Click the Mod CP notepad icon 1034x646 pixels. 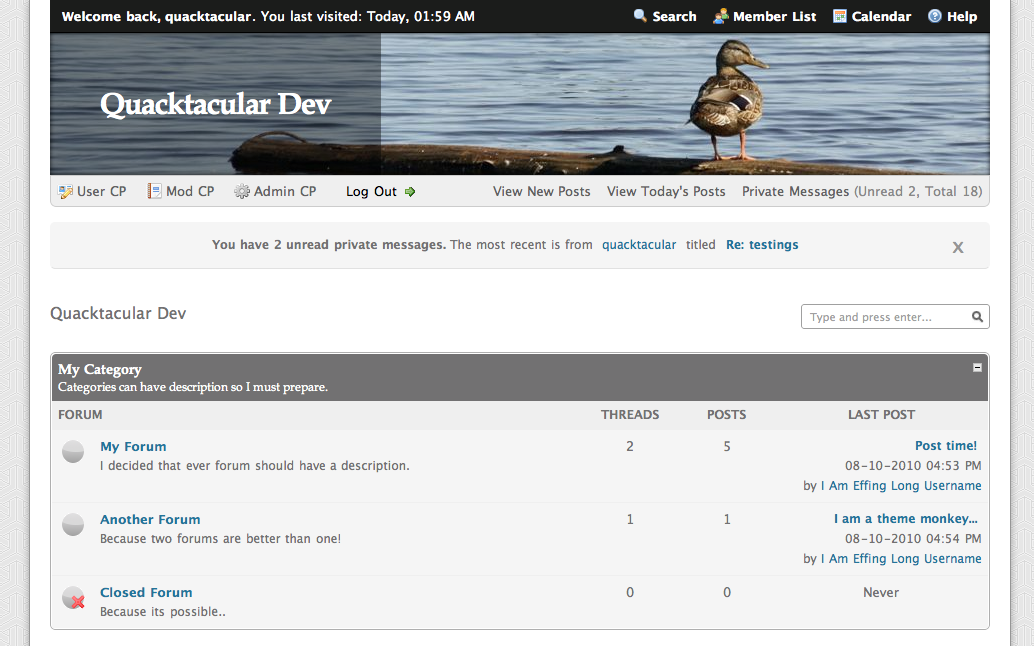[x=155, y=191]
